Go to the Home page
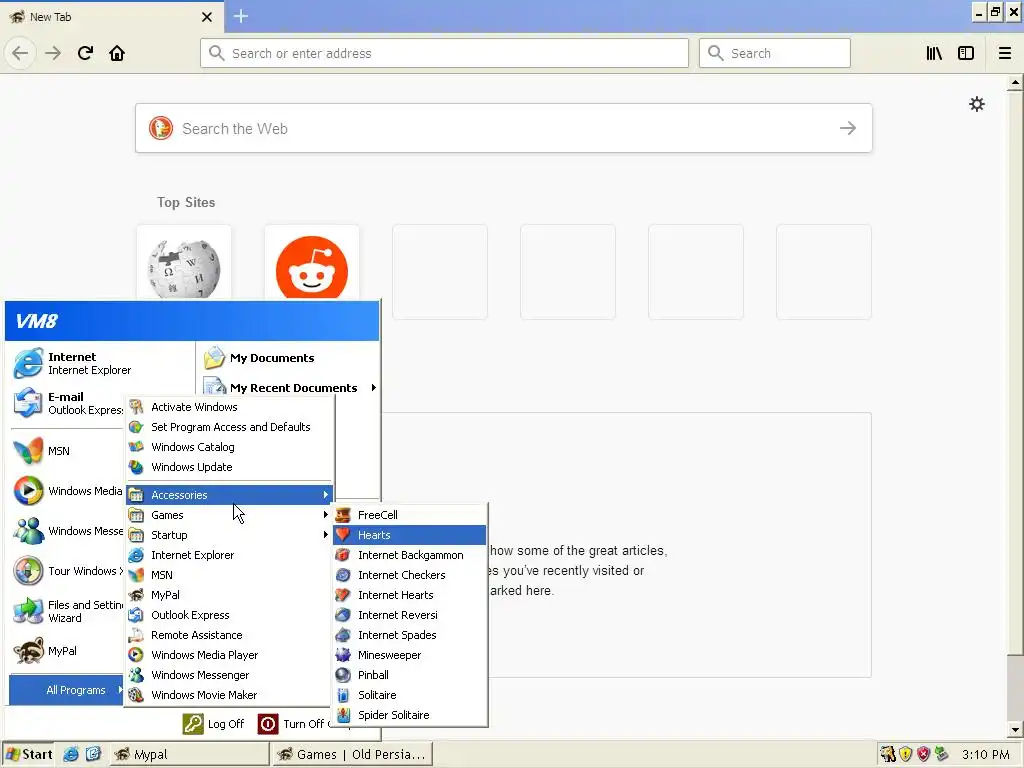Viewport: 1024px width, 768px height. coord(117,53)
